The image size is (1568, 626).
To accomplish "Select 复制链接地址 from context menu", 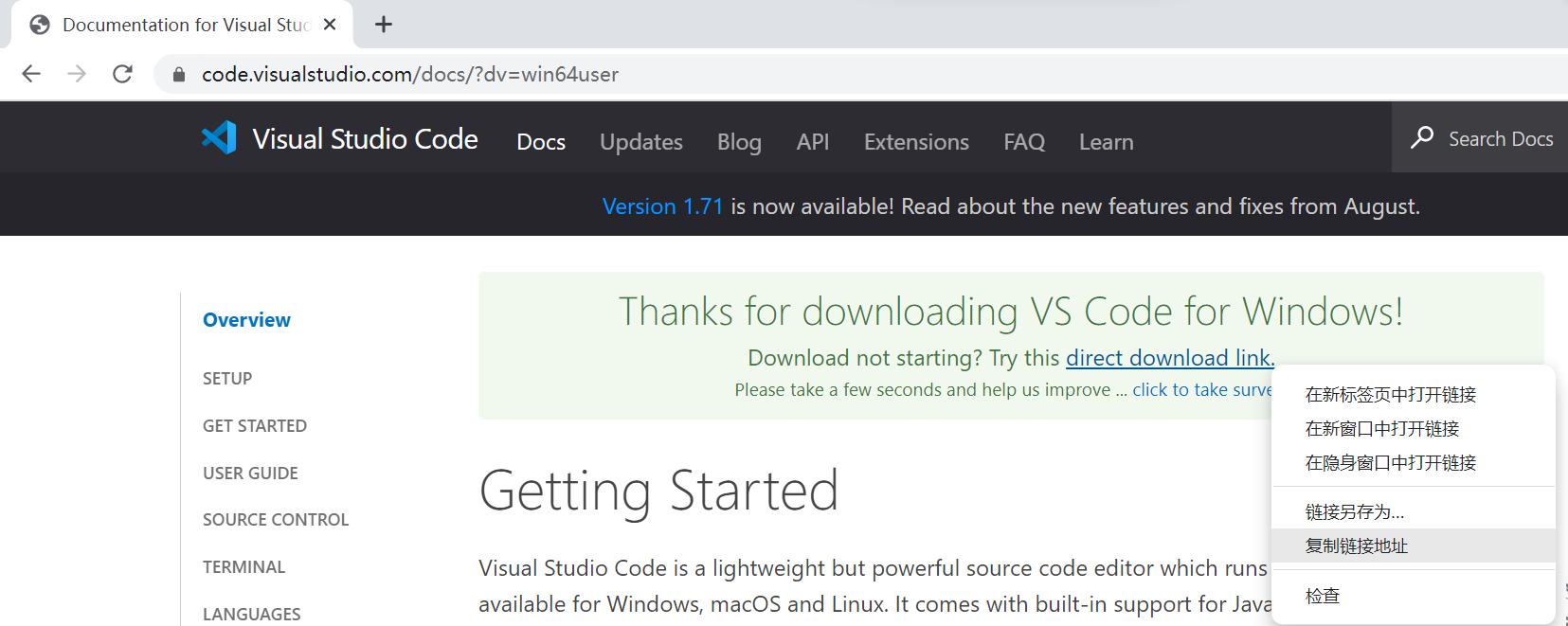I will [1356, 546].
